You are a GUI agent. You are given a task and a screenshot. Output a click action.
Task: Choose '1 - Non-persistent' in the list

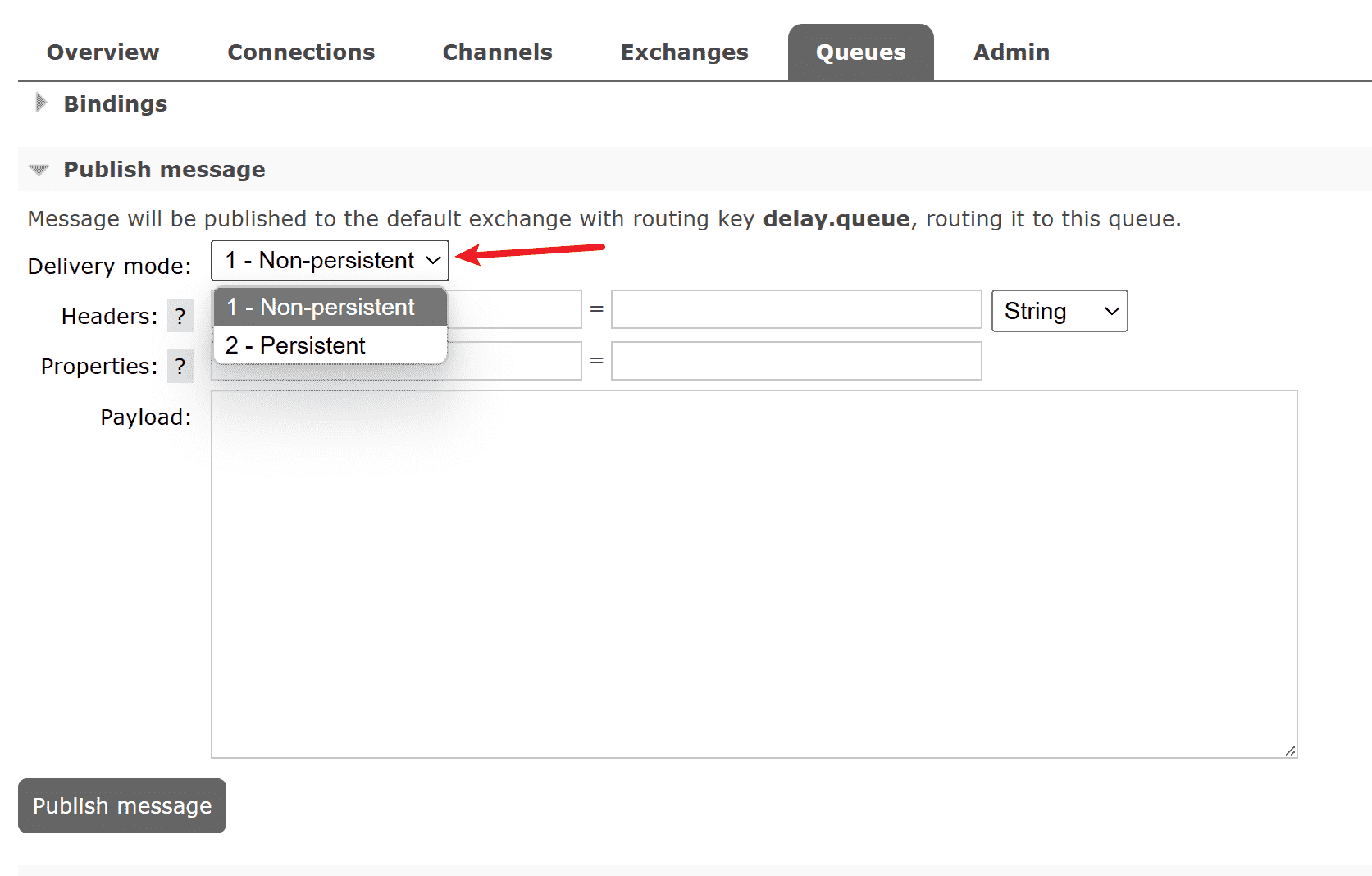[x=330, y=307]
